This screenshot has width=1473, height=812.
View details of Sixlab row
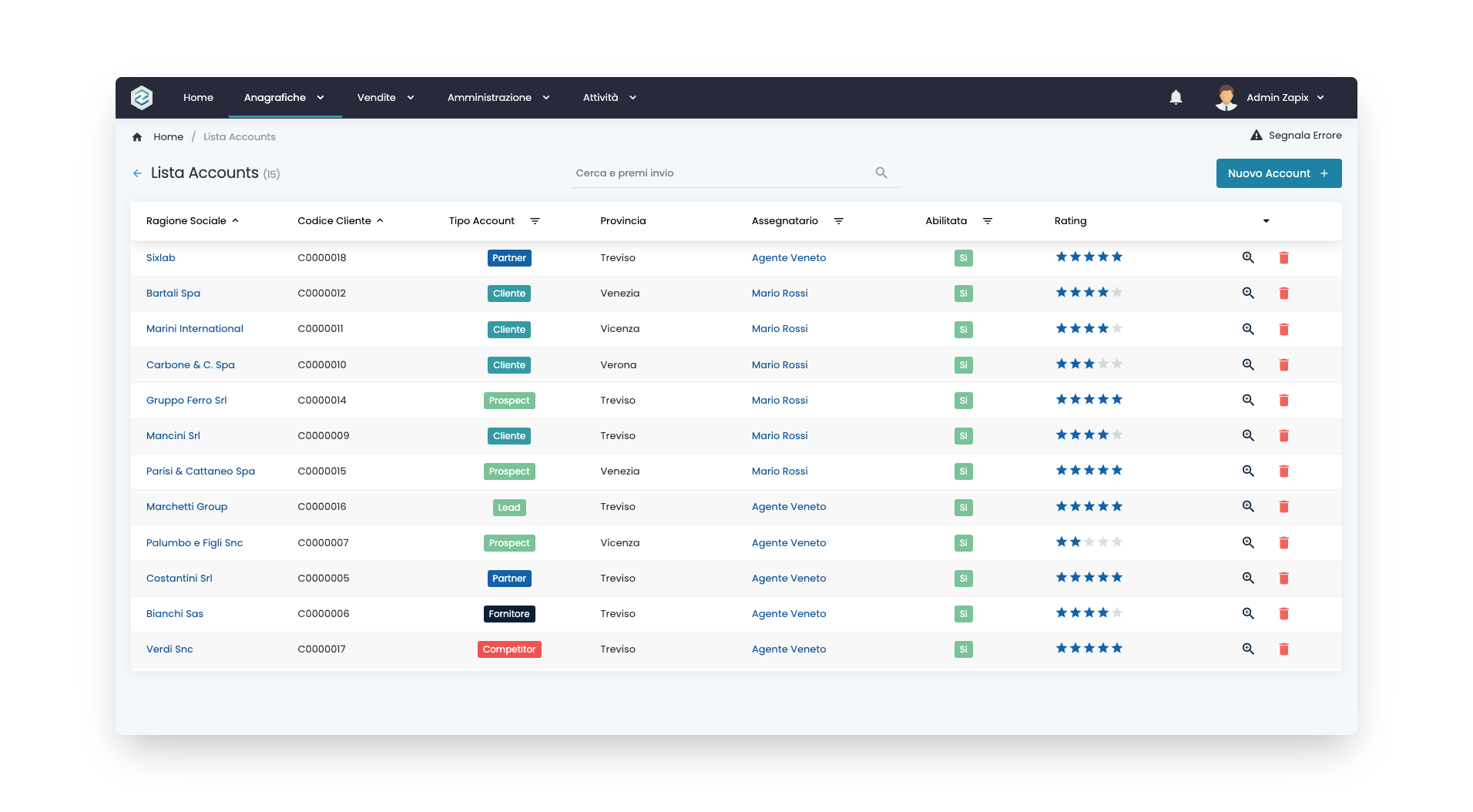[x=1248, y=258]
